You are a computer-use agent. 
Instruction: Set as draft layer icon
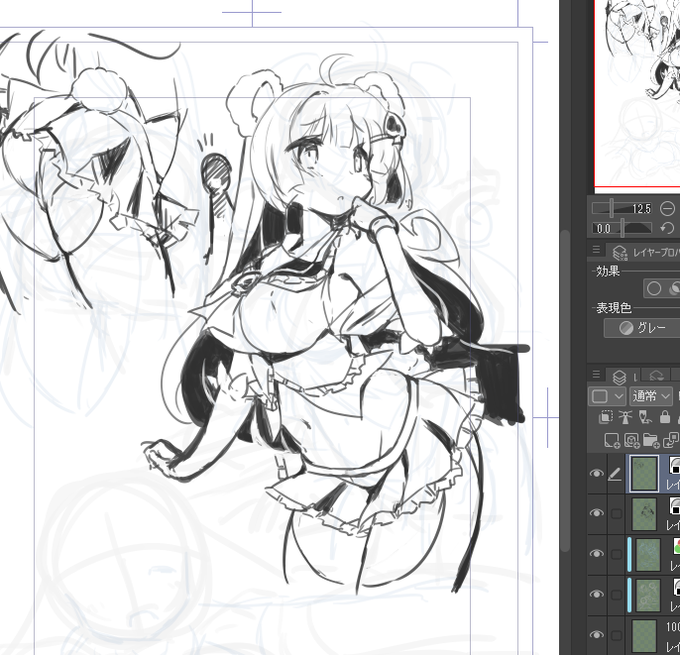(x=645, y=417)
